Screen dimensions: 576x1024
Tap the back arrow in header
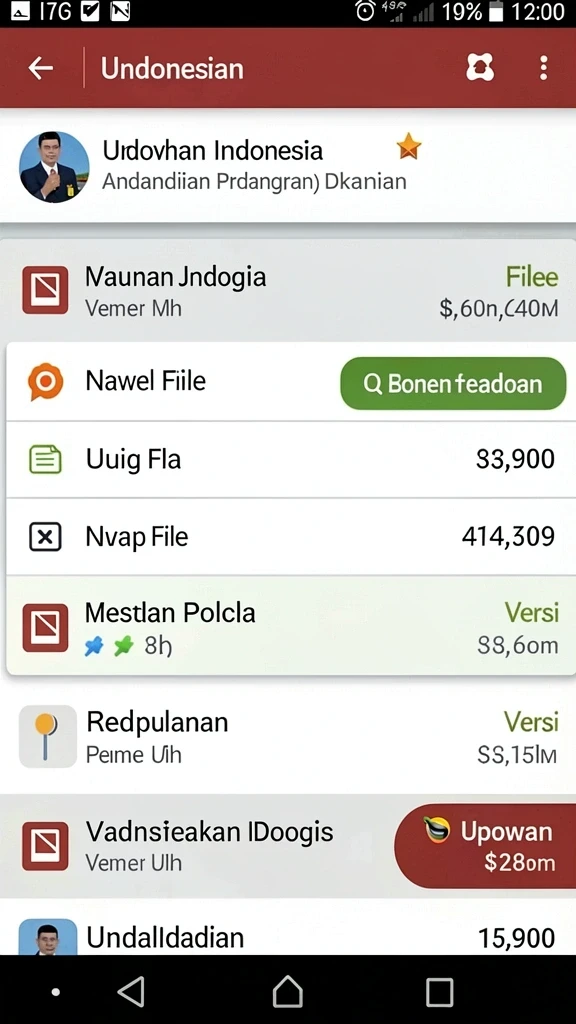tap(40, 68)
